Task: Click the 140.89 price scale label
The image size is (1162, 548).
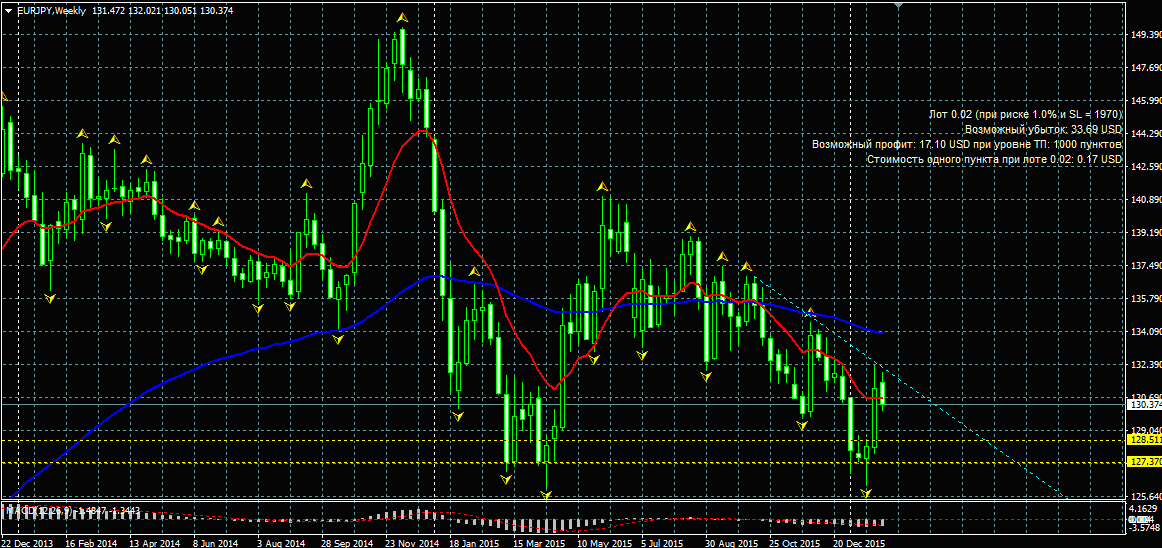Action: [1146, 199]
